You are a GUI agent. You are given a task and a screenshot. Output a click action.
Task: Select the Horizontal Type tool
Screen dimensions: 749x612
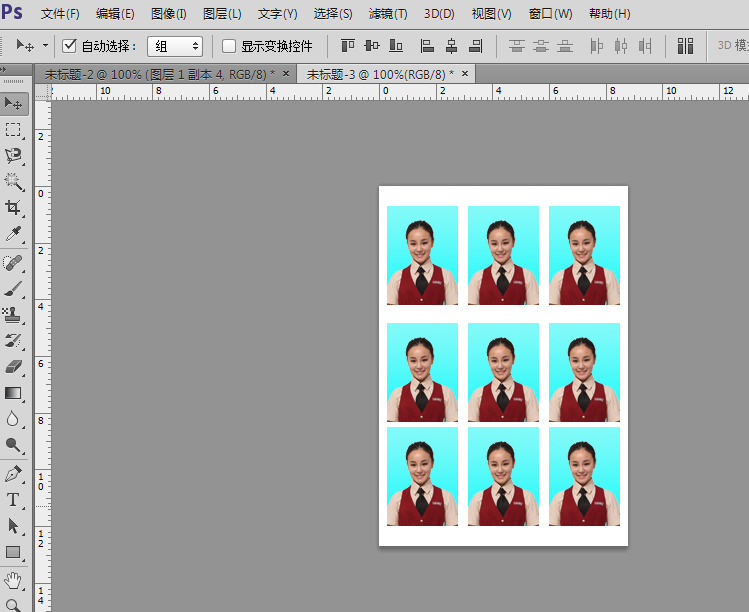(x=14, y=499)
